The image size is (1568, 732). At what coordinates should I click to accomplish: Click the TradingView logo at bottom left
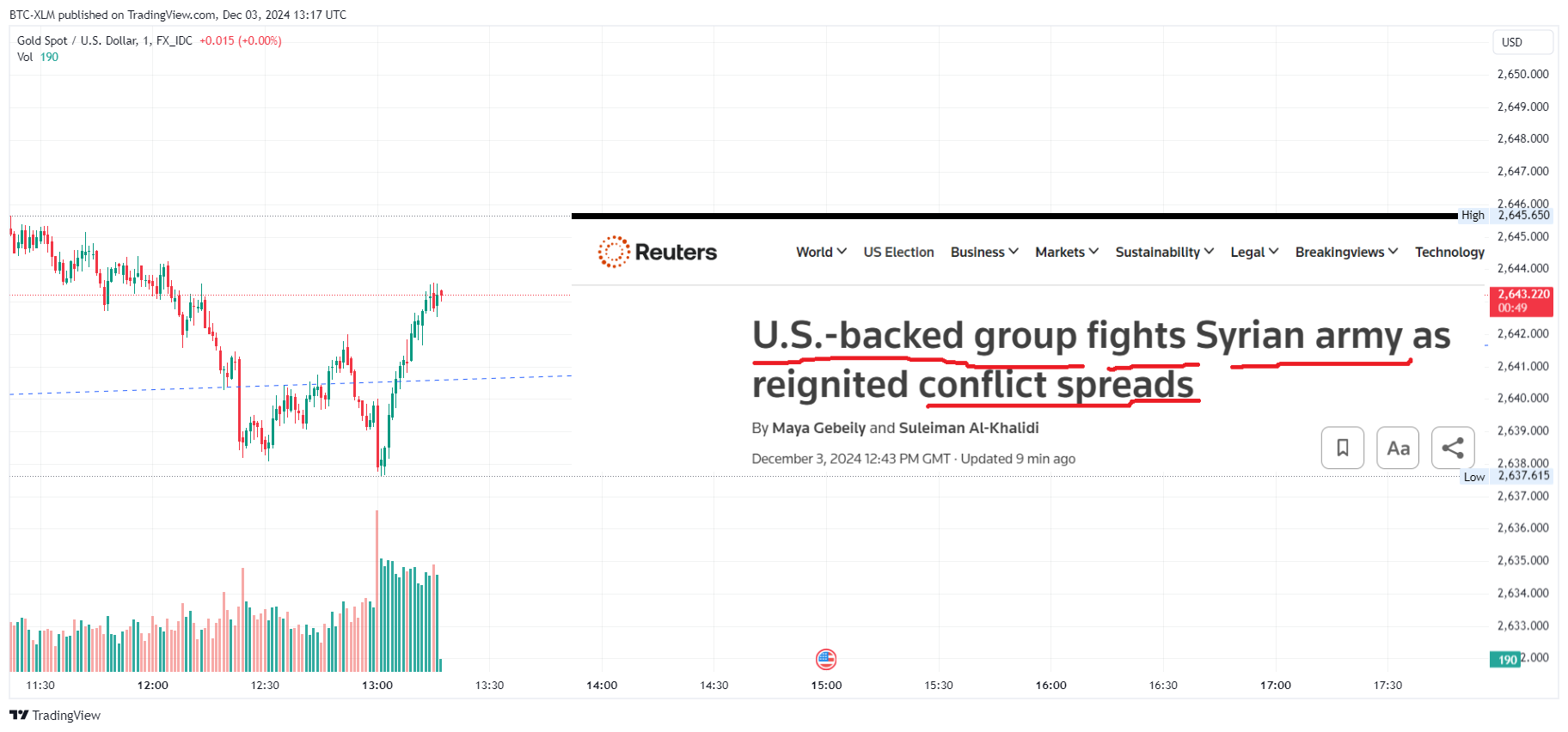(55, 715)
